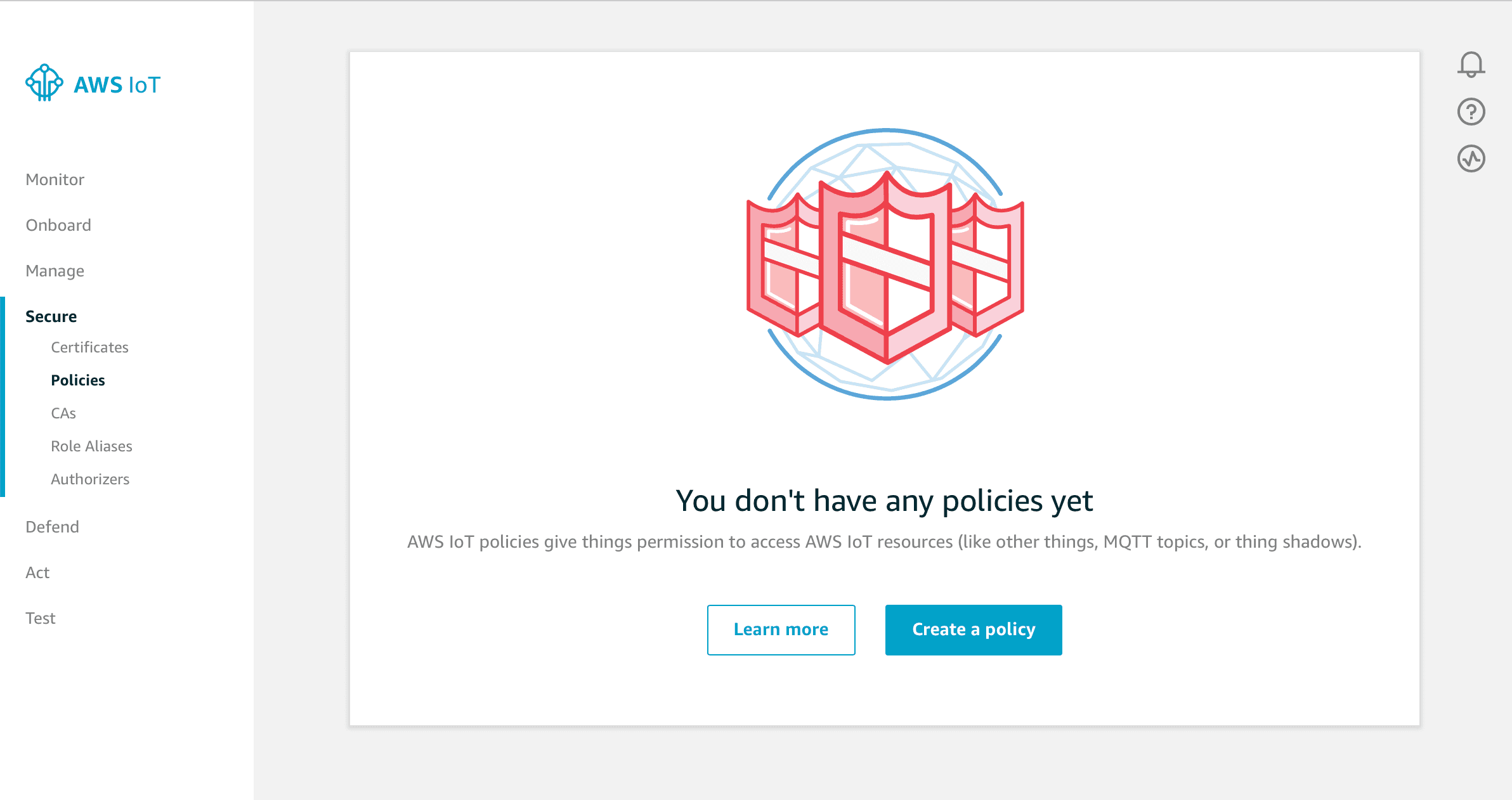Open Certificates under Secure
The width and height of the screenshot is (1512, 800).
coord(89,347)
